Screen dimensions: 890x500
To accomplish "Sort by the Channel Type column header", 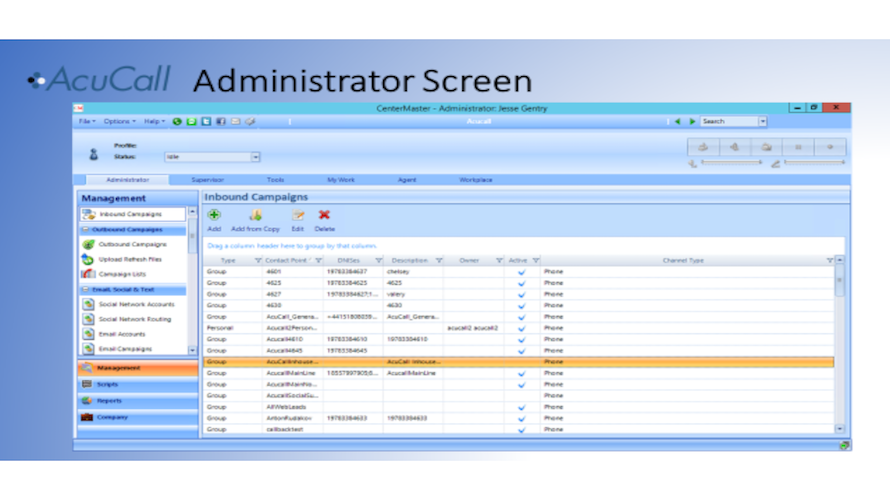I will 683,260.
